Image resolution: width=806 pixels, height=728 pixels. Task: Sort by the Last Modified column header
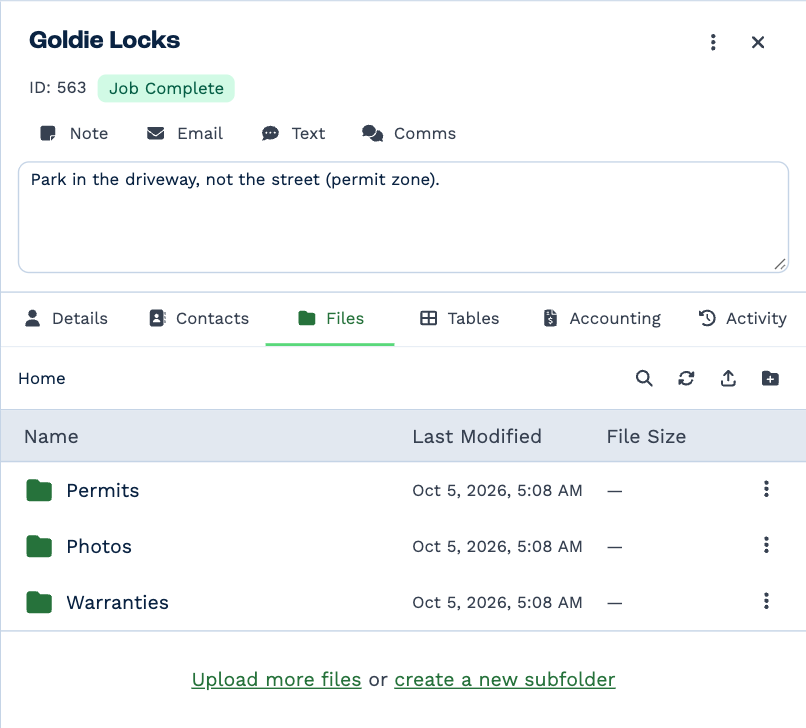(x=477, y=436)
